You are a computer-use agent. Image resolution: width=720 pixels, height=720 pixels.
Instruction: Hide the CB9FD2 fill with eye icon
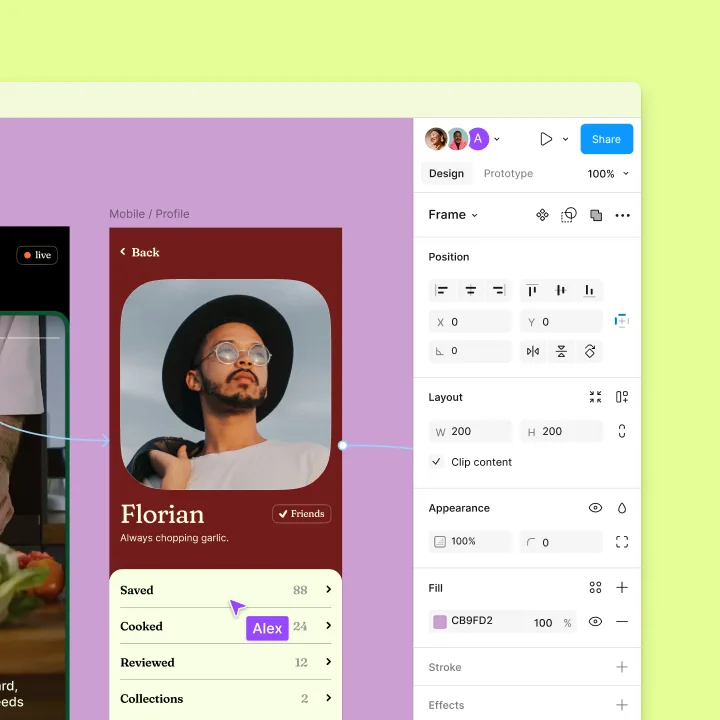[x=595, y=622]
